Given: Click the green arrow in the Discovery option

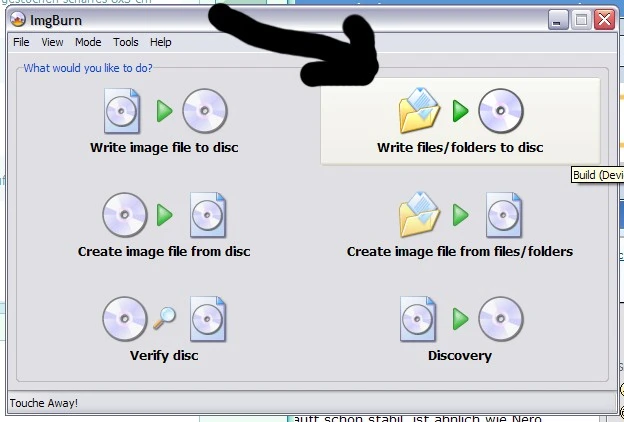Looking at the screenshot, I should [461, 319].
